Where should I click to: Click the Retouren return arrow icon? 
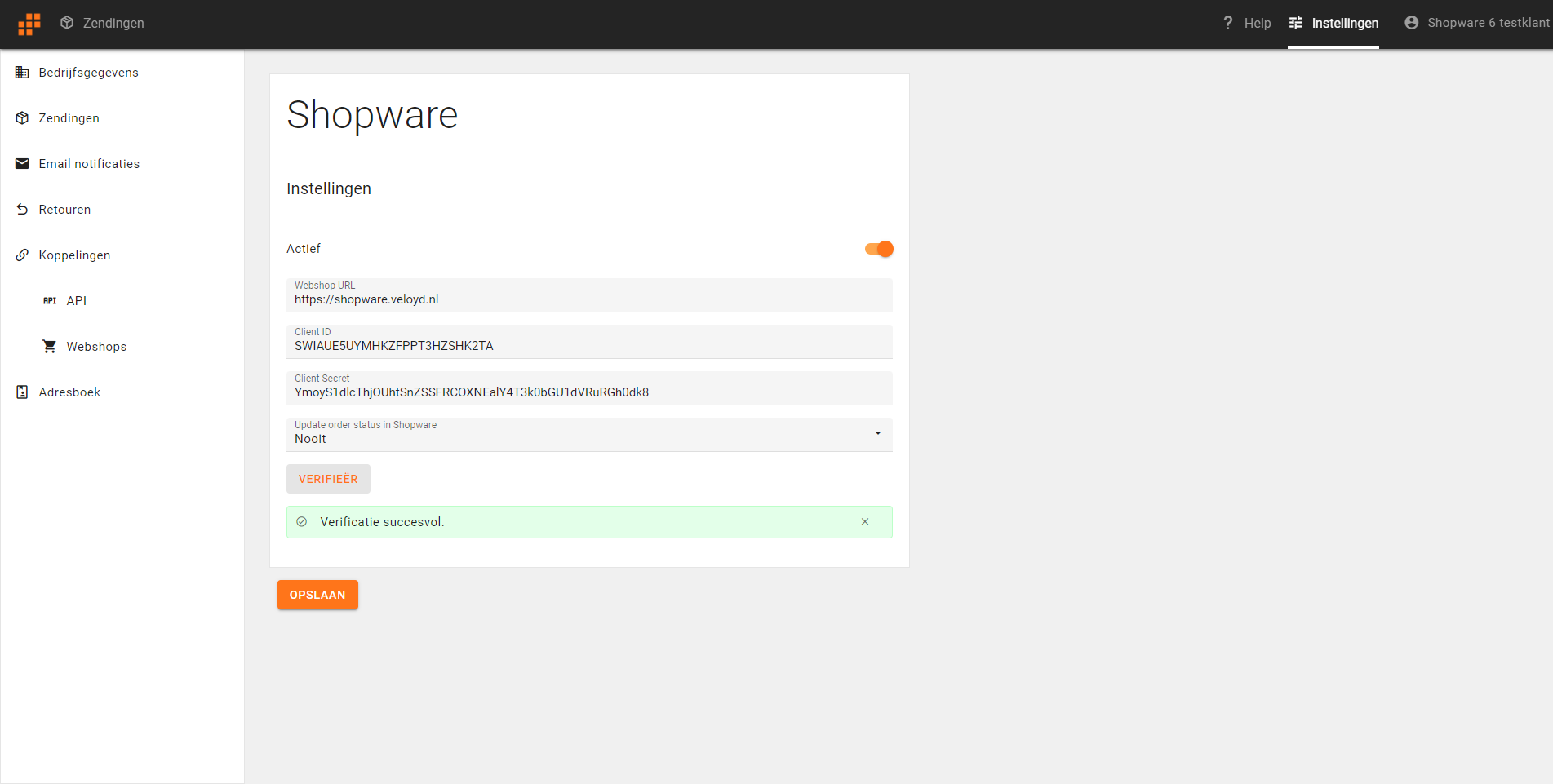(22, 210)
